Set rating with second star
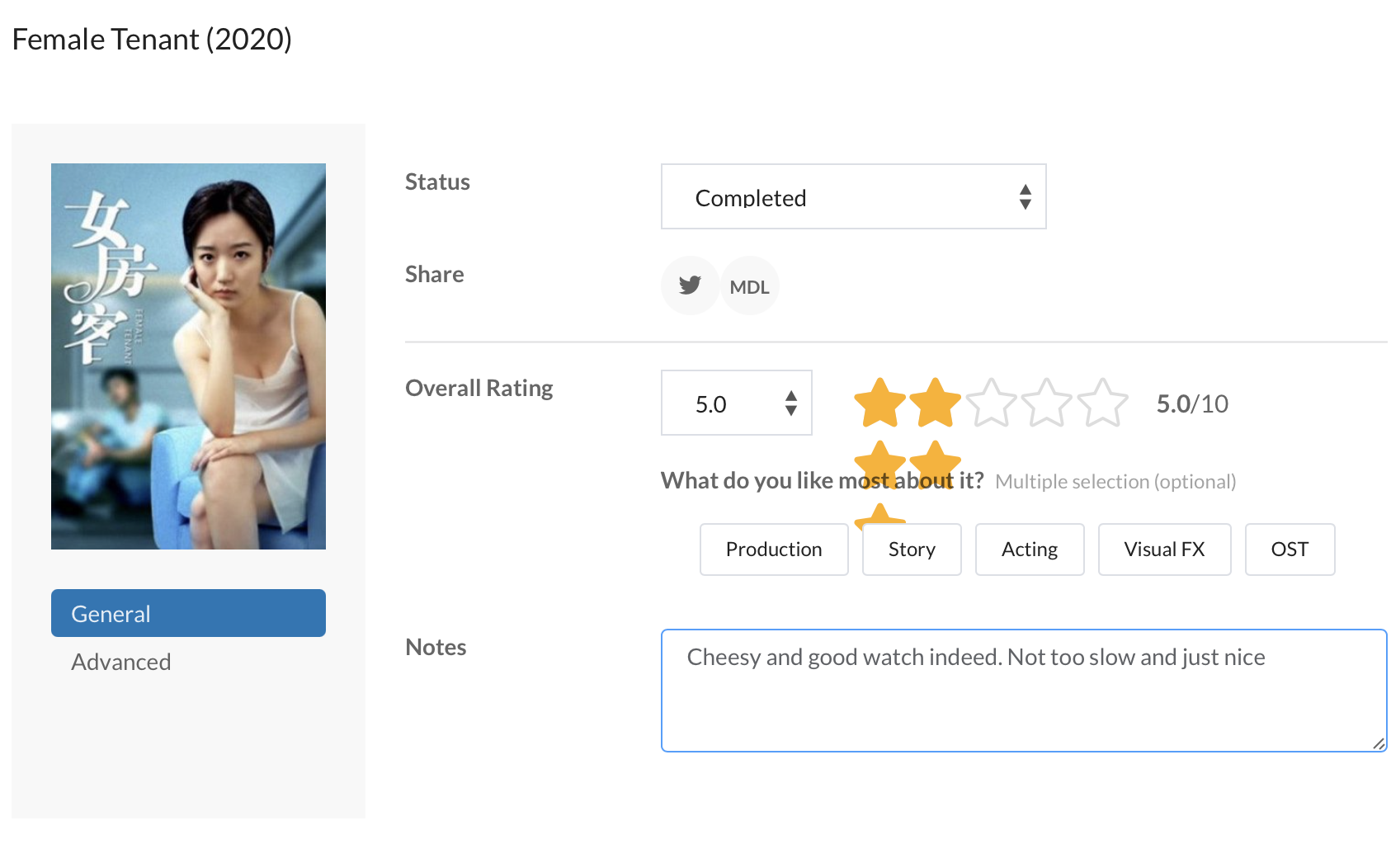Screen dimensions: 1391x868 (935, 403)
